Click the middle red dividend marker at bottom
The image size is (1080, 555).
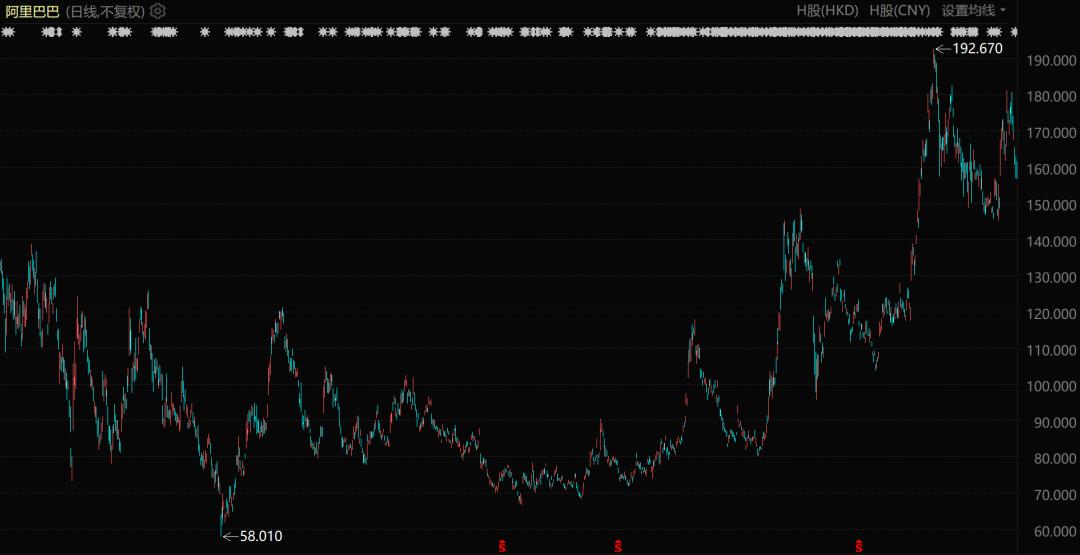click(618, 546)
